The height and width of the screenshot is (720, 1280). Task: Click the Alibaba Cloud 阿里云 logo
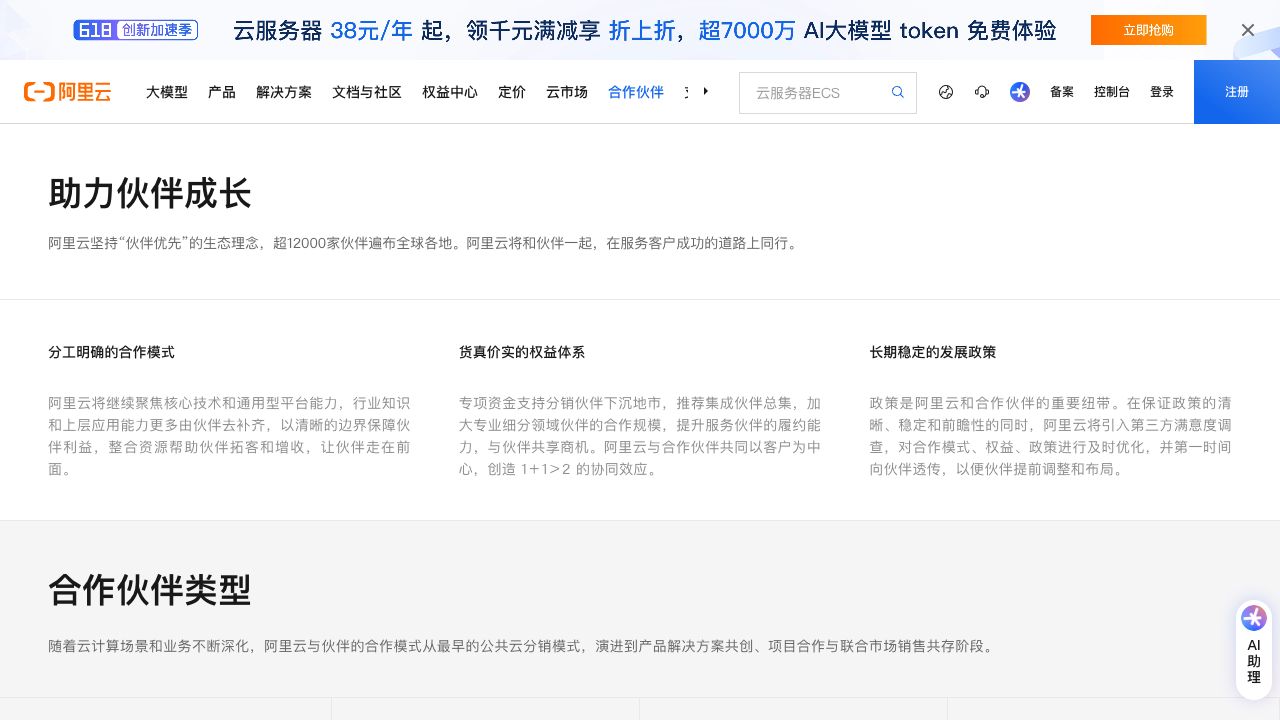(67, 92)
